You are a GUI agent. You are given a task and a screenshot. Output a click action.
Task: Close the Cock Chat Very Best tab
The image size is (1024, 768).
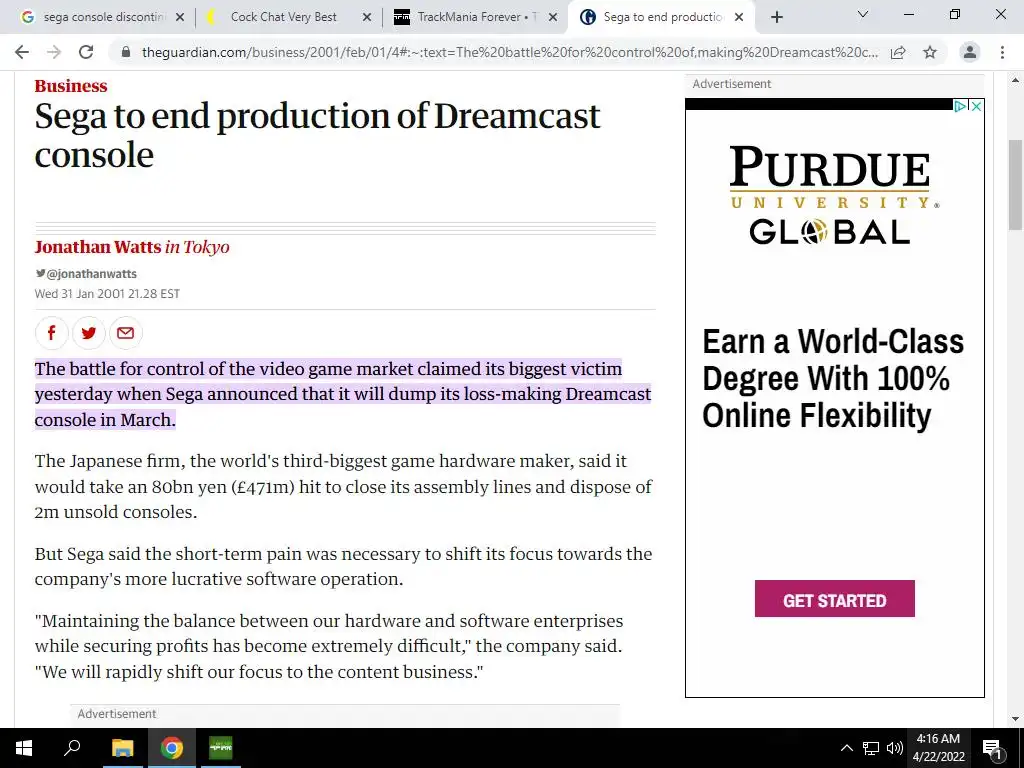[367, 17]
